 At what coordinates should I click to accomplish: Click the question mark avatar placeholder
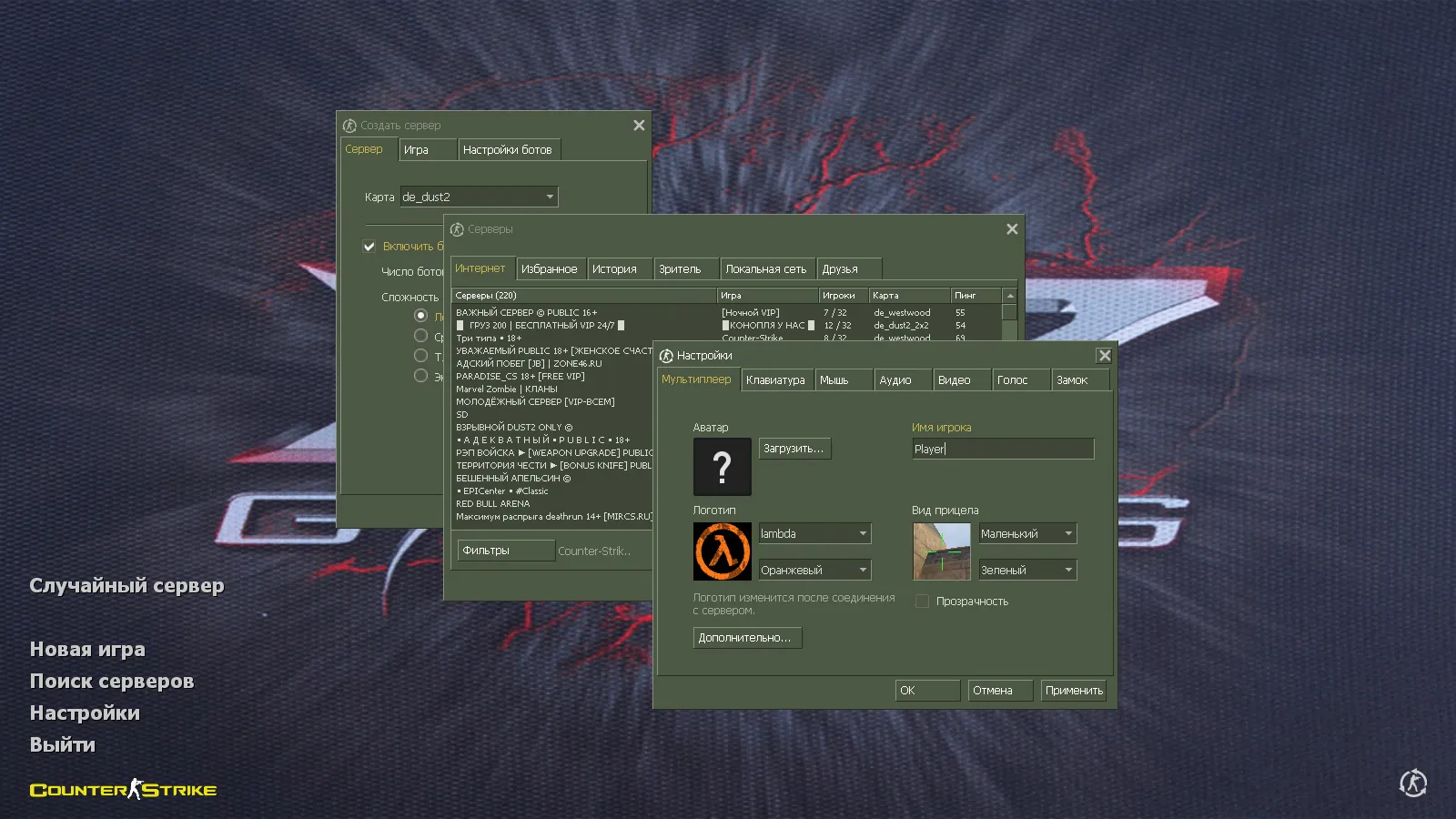(722, 467)
